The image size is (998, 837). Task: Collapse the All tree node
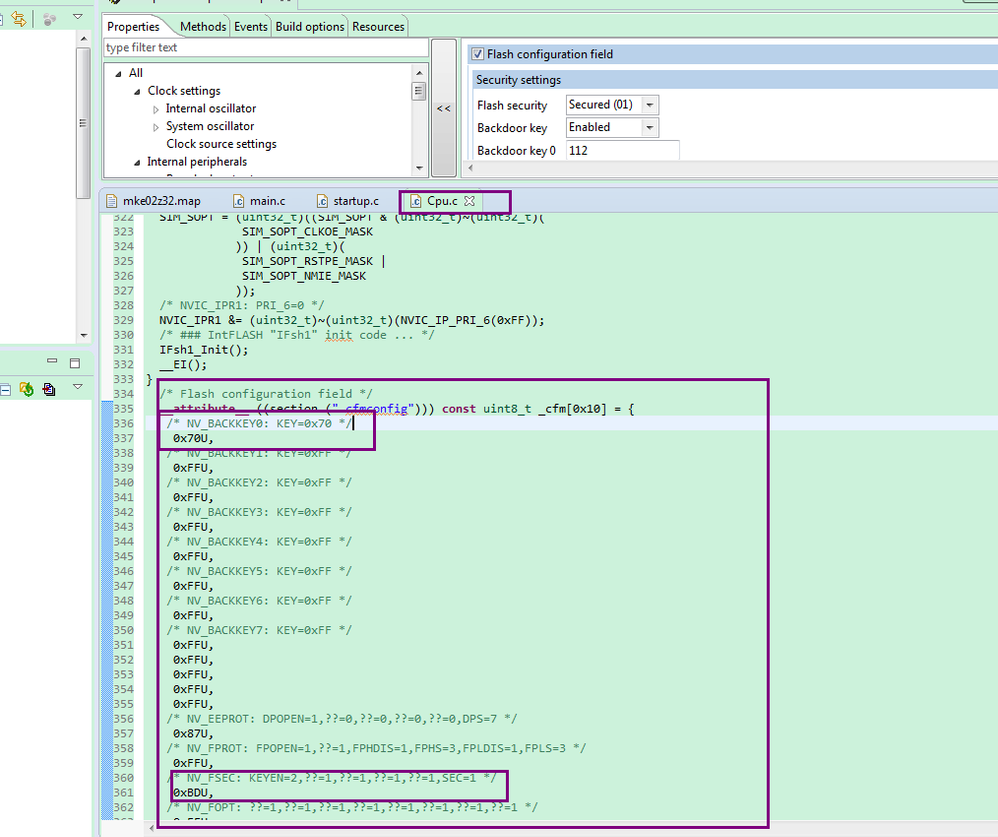tap(118, 74)
